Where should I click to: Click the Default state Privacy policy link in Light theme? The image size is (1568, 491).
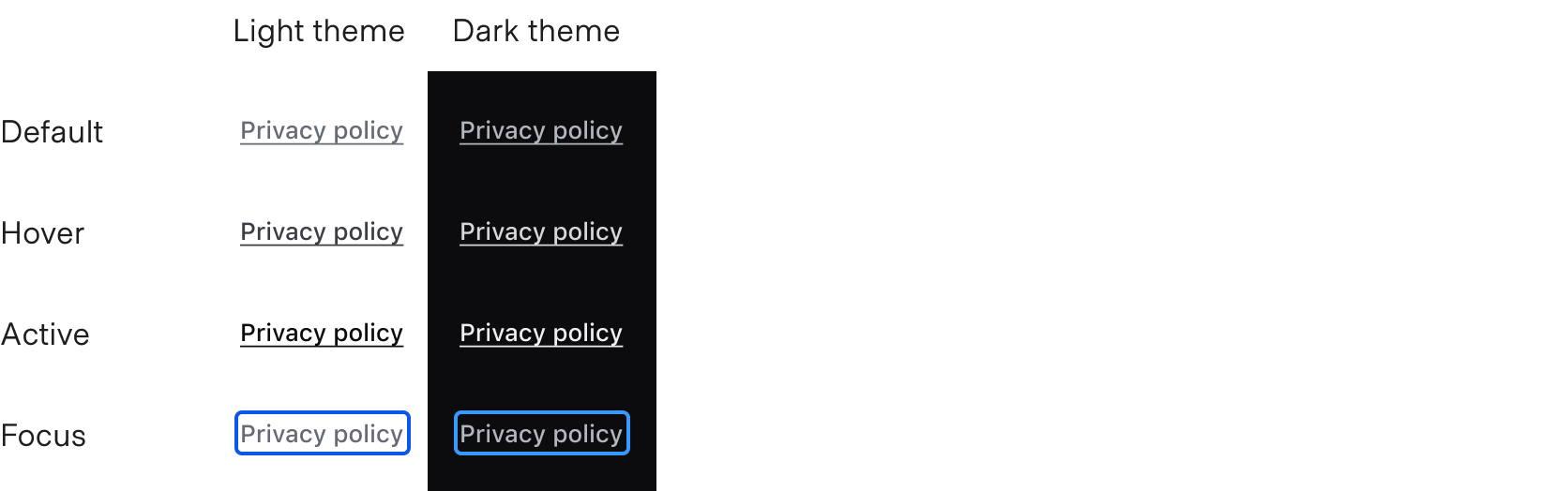(x=322, y=130)
